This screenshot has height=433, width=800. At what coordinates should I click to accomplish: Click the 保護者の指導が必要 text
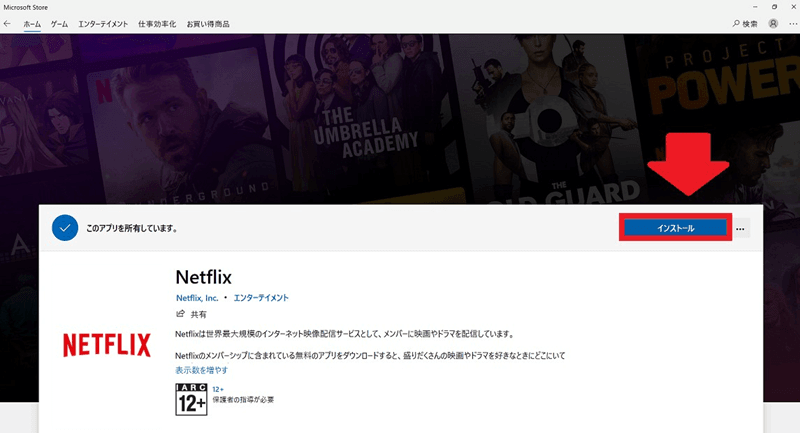(243, 400)
